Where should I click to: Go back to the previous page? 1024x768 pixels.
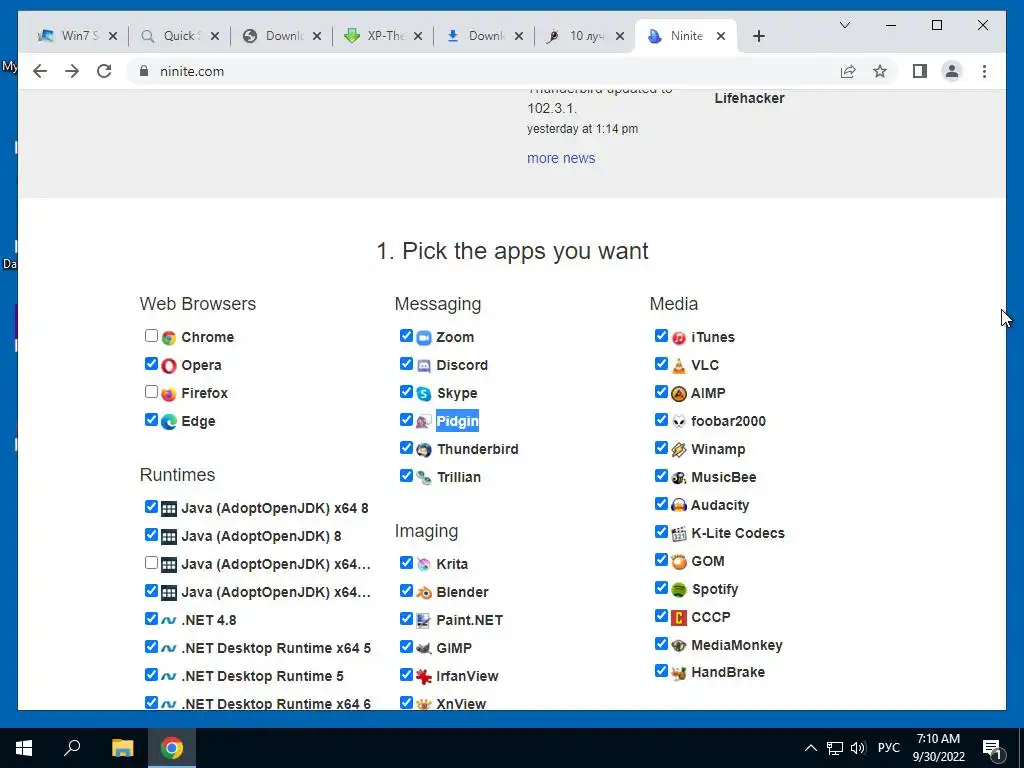pos(40,71)
